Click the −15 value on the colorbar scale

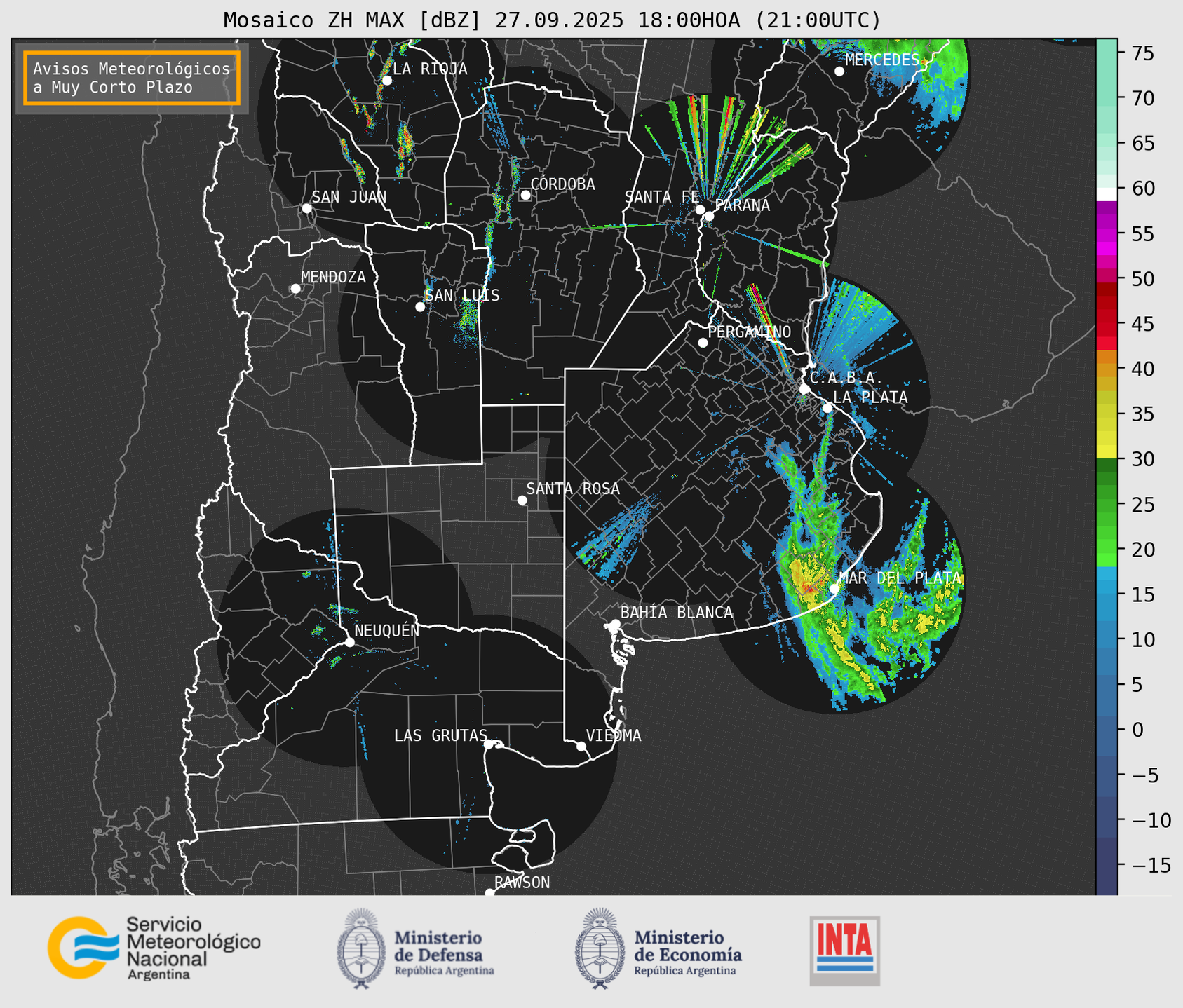tap(1151, 865)
